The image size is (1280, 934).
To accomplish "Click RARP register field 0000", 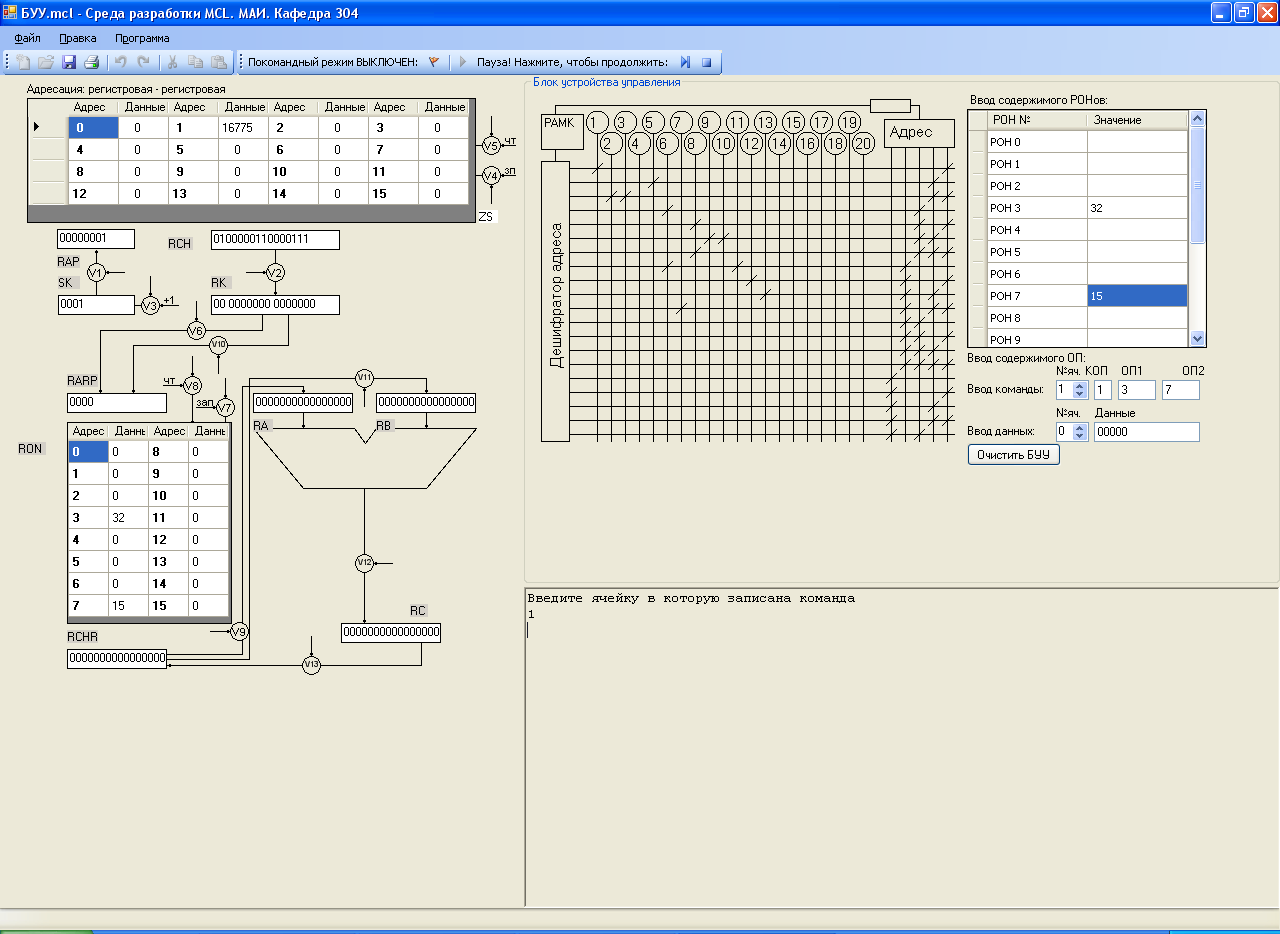I will click(117, 403).
